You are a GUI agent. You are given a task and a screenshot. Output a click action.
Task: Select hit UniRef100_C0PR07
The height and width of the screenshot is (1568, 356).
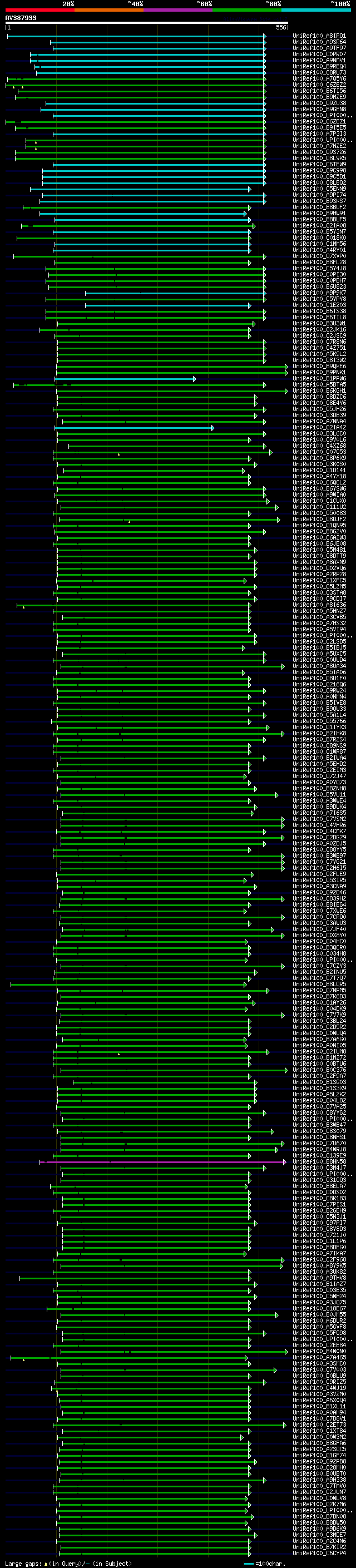(319, 54)
